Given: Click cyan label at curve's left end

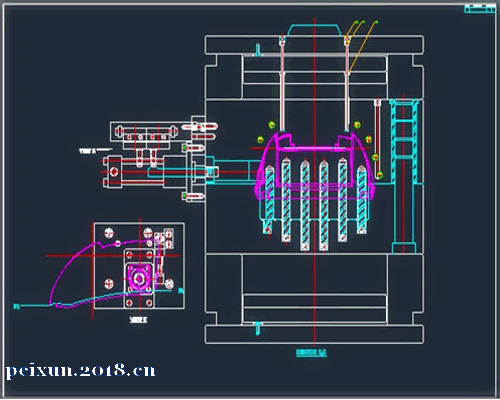Looking at the screenshot, I should tap(16, 306).
